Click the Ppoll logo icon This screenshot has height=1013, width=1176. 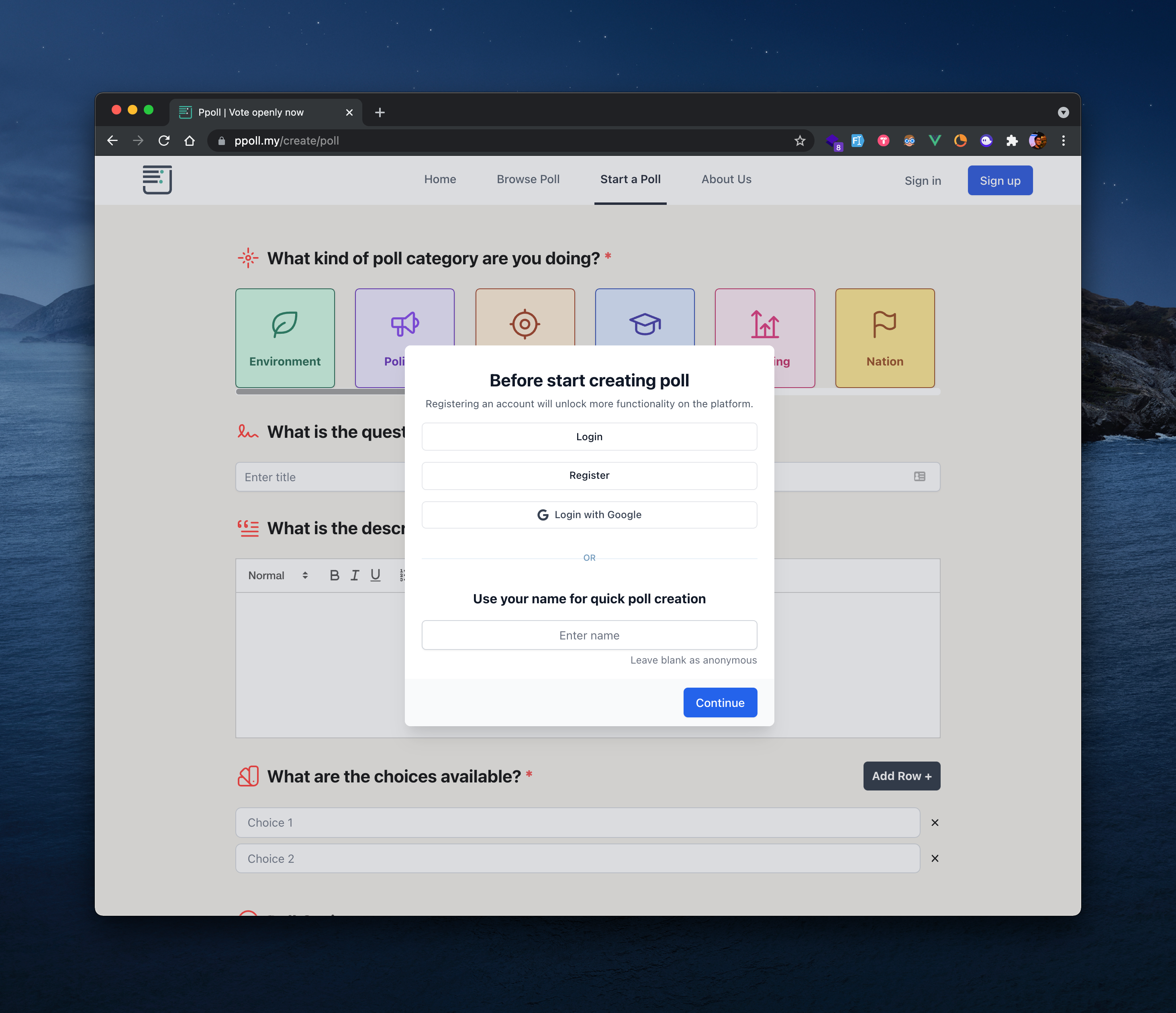(157, 180)
